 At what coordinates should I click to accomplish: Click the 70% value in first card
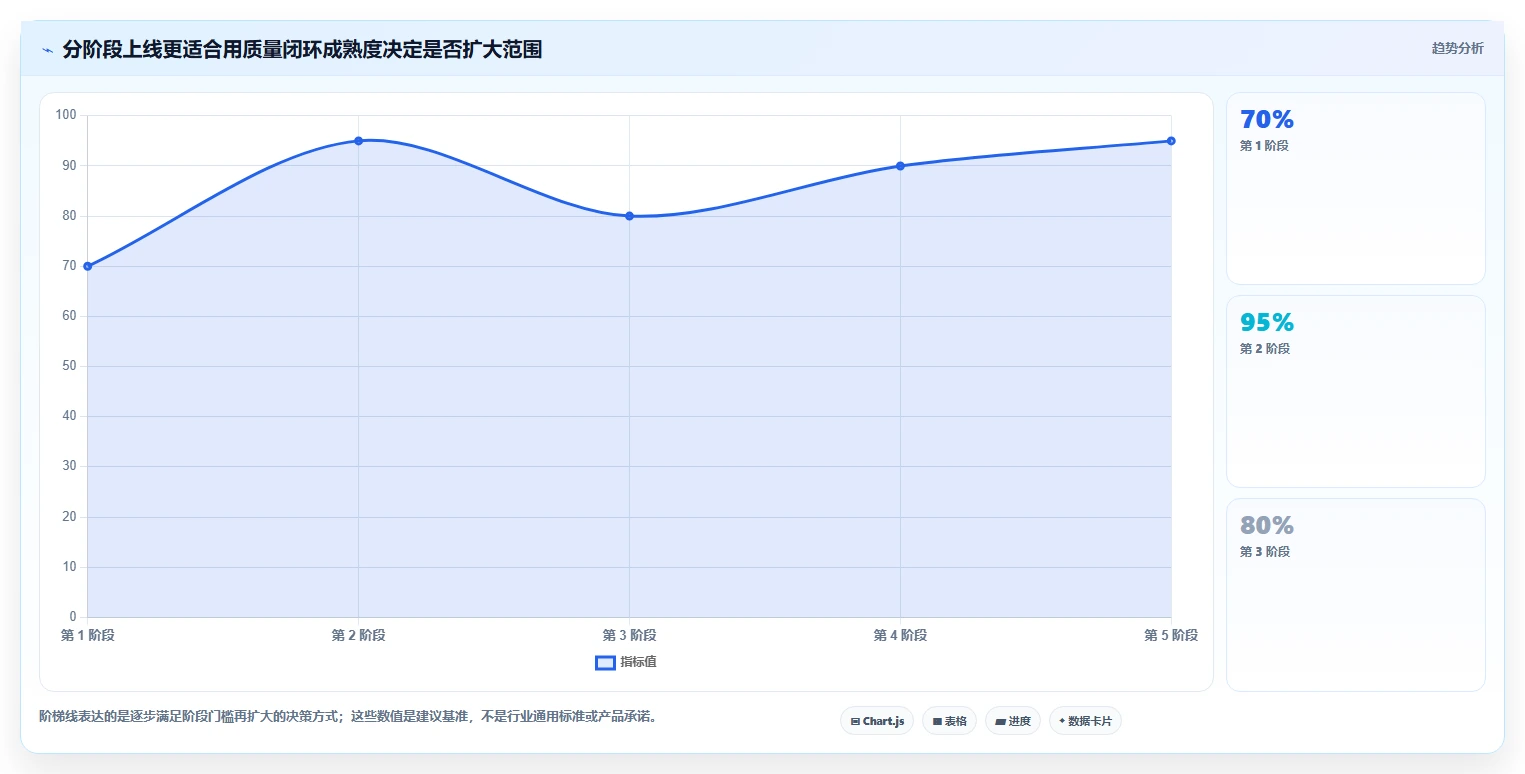(1267, 119)
